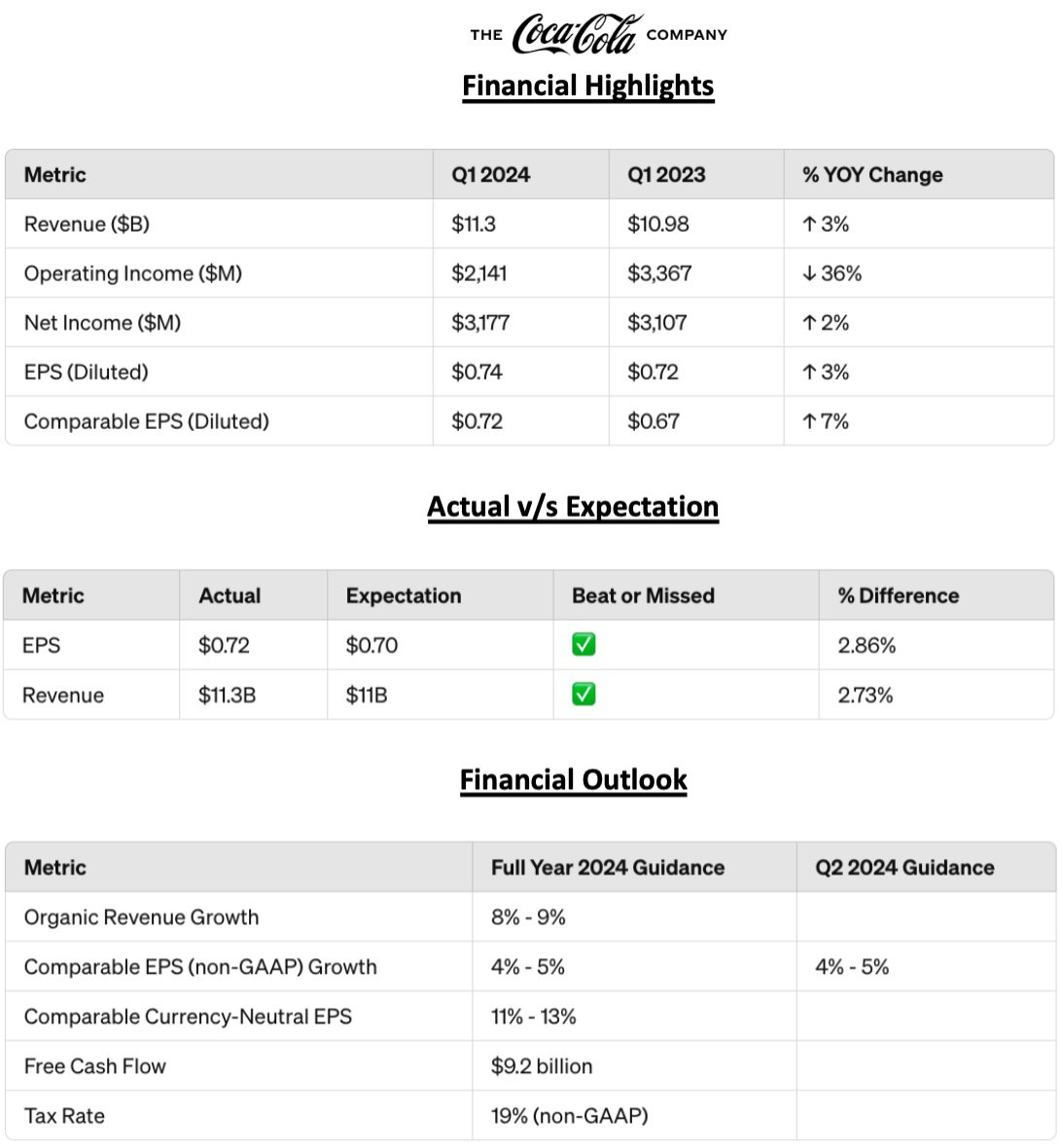Click the up arrow beside 2%
Image resolution: width=1062 pixels, height=1148 pixels.
point(809,323)
